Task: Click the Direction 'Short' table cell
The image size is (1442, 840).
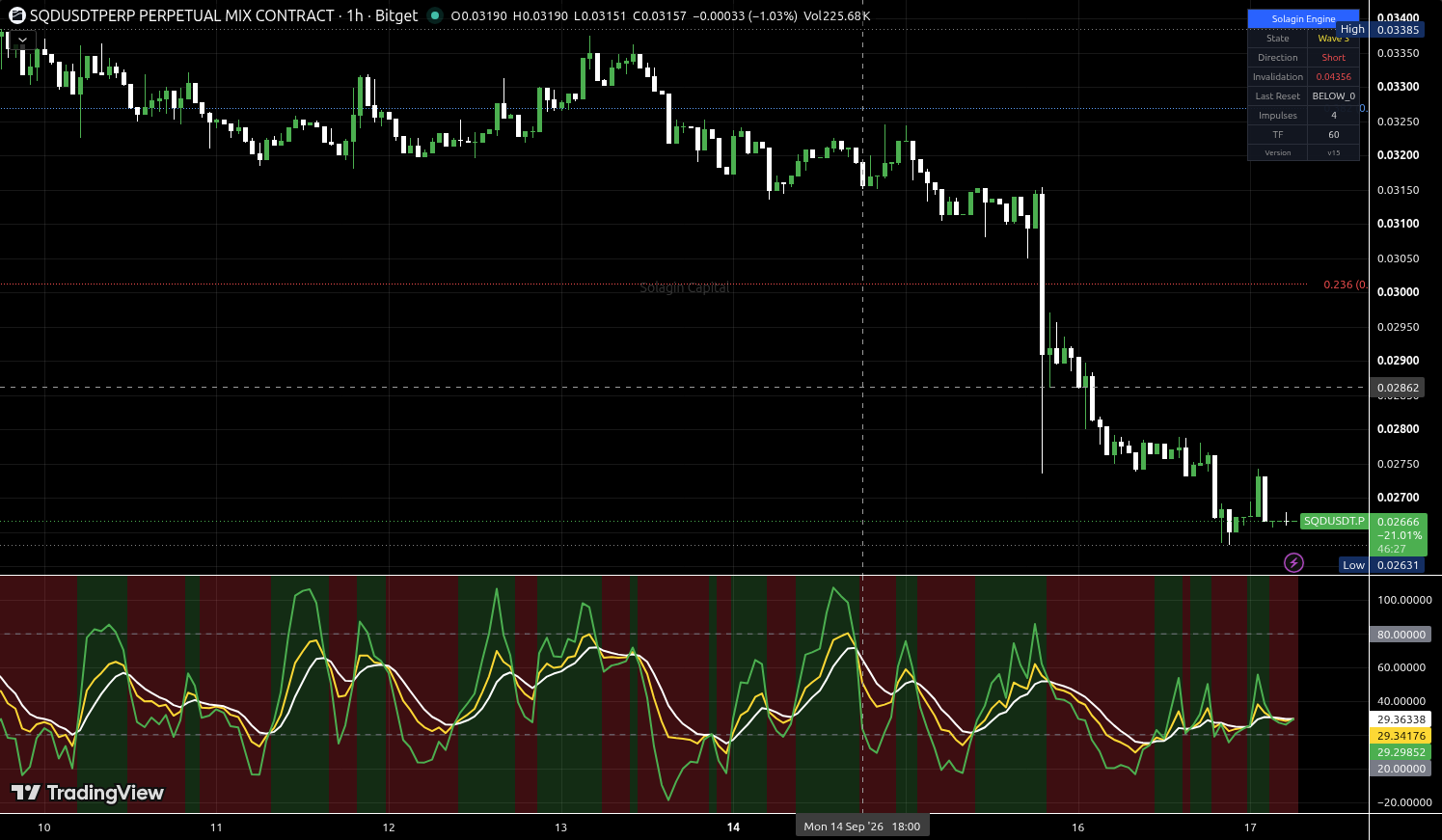Action: point(1333,58)
